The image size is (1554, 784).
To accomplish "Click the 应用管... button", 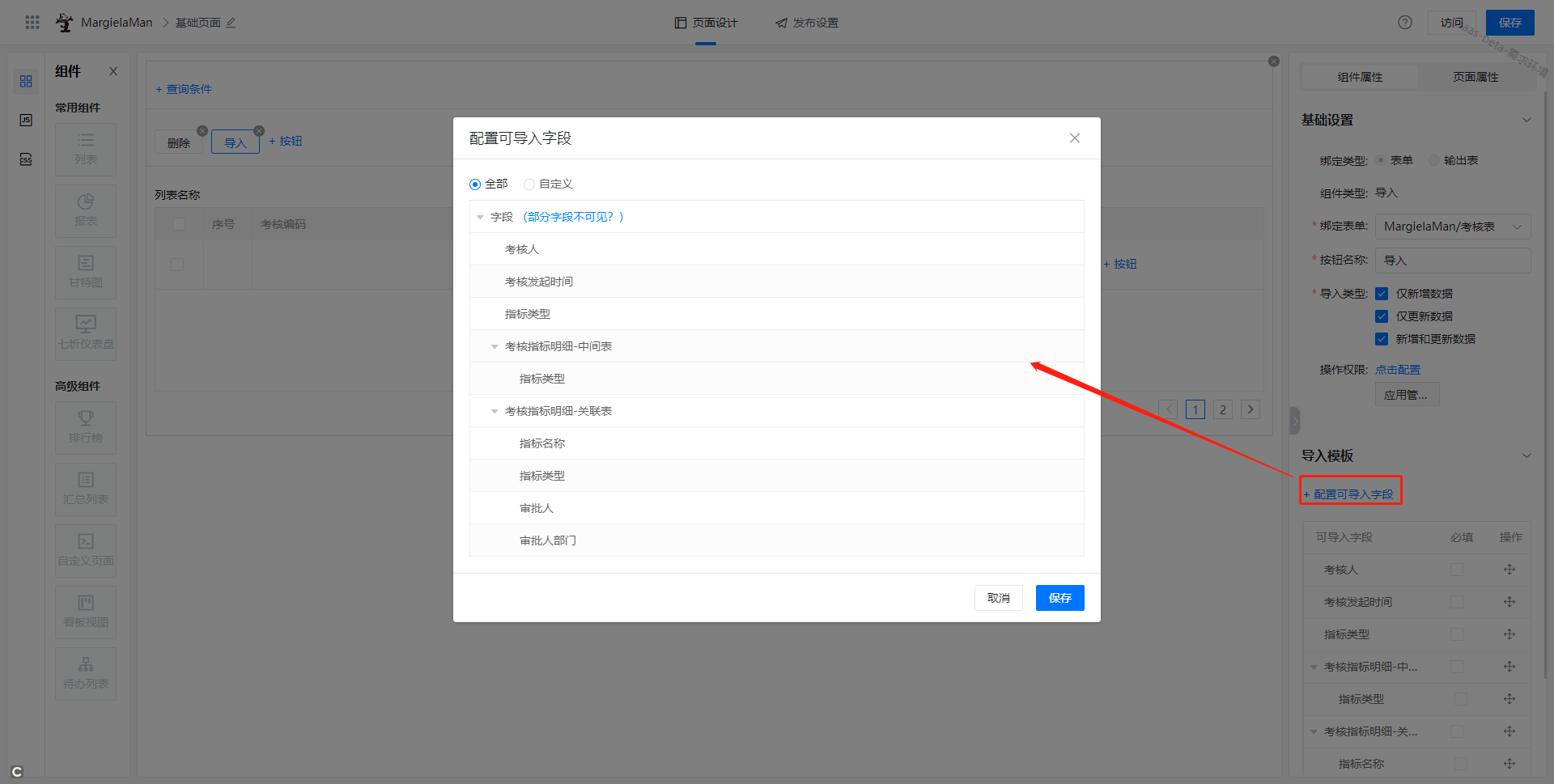I will (x=1407, y=395).
